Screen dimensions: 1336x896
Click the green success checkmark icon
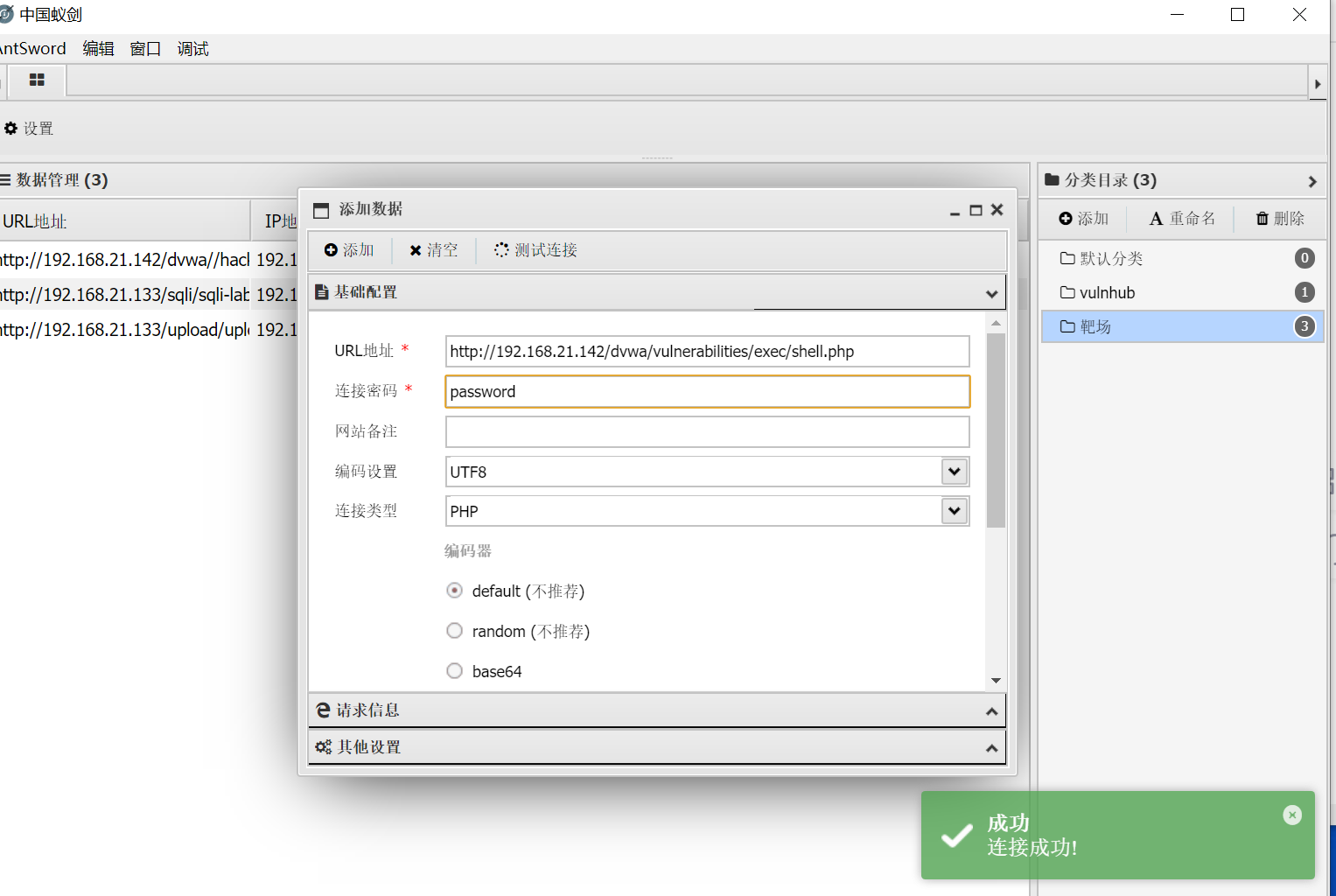956,836
